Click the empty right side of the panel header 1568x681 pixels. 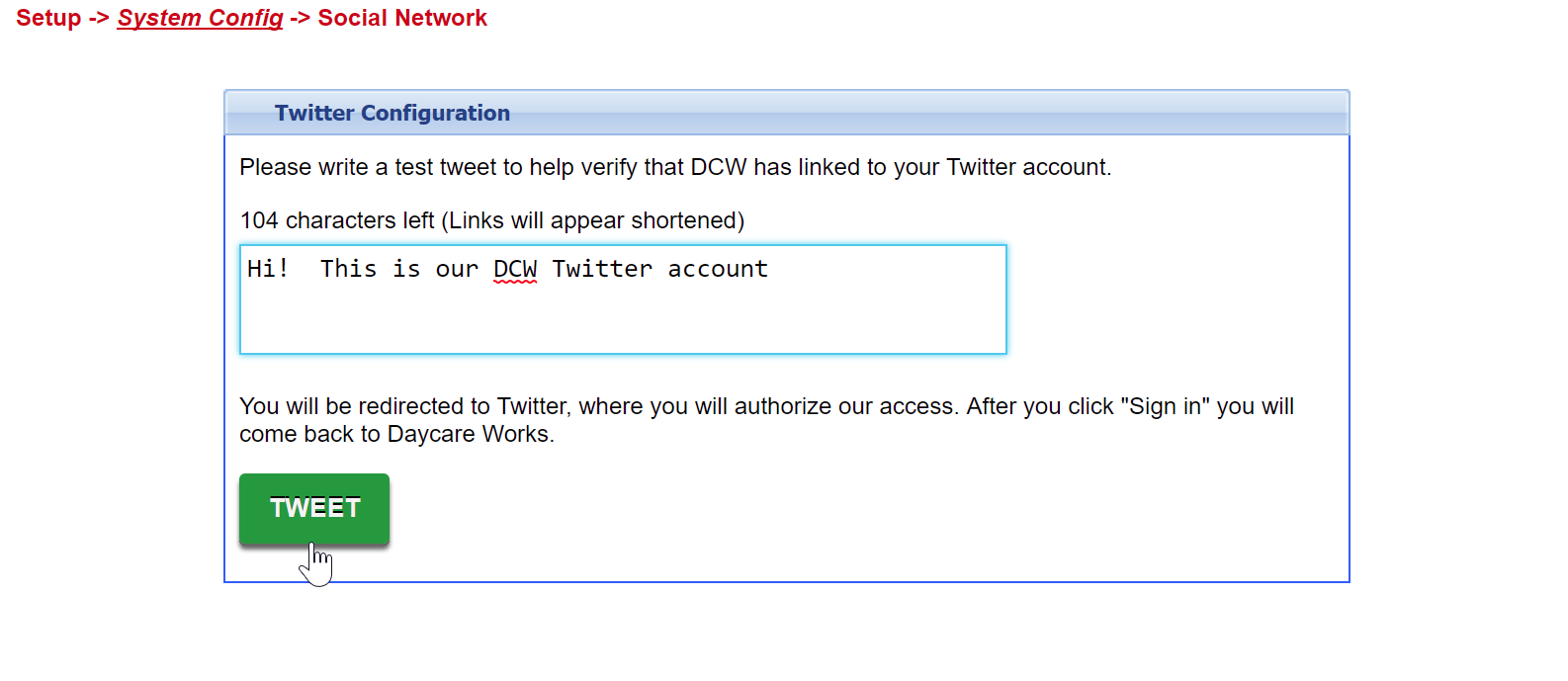(989, 113)
